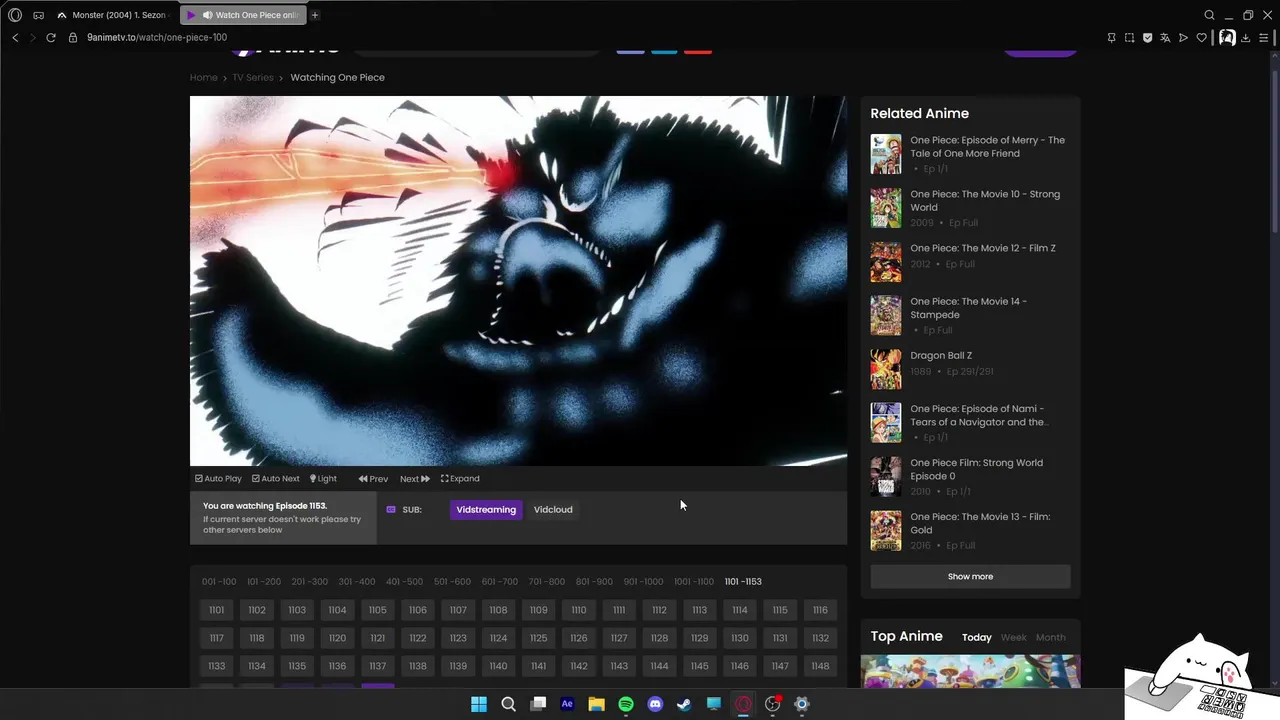1280x720 pixels.
Task: Select the Vidcloud server
Action: [553, 509]
